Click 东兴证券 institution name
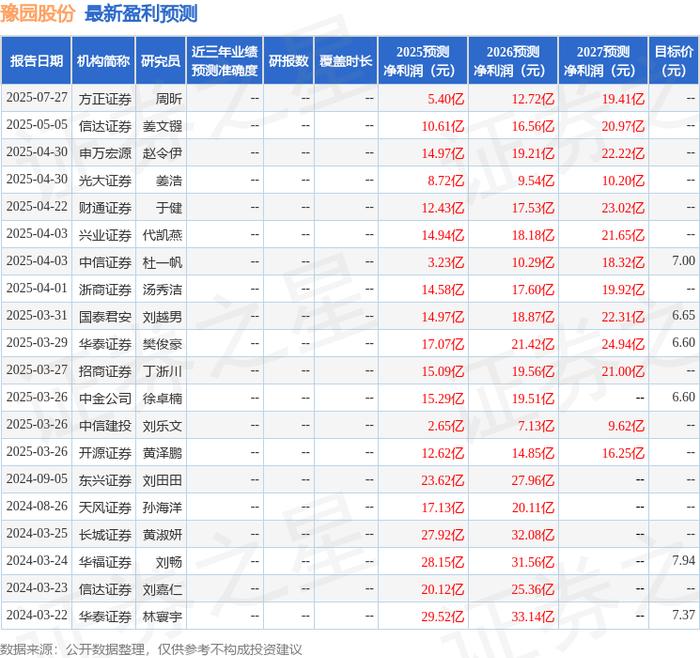This screenshot has height=658, width=700. pyautogui.click(x=105, y=480)
